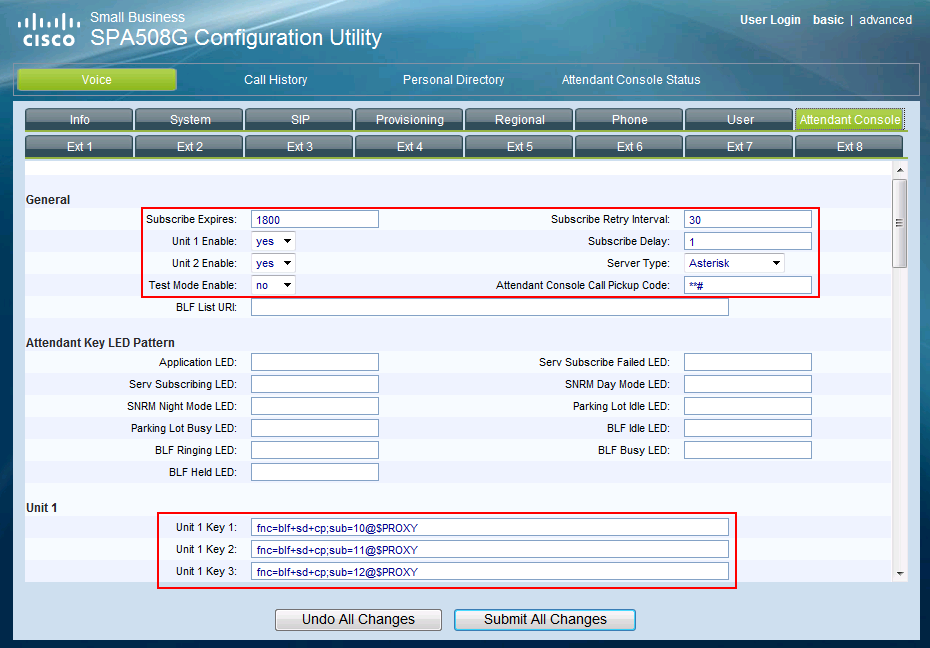Image resolution: width=930 pixels, height=648 pixels.
Task: Focus the Subscribe Delay field
Action: click(748, 241)
